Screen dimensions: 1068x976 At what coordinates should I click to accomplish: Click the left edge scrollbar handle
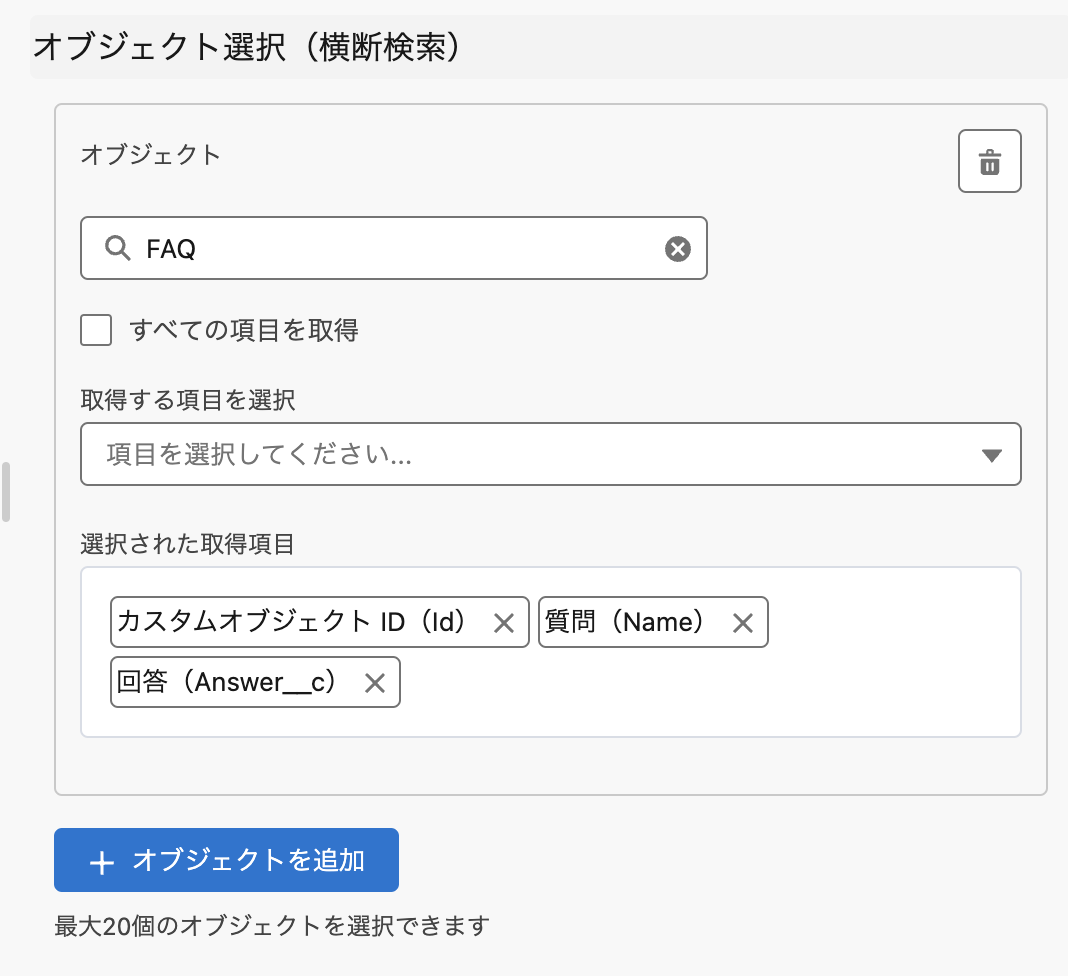(x=6, y=492)
